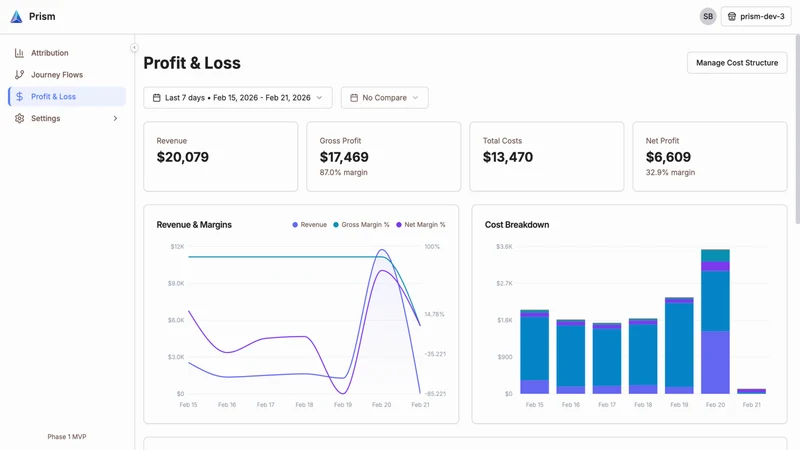This screenshot has width=800, height=450.
Task: Collapse the sidebar with the arrow handle
Action: [x=134, y=47]
